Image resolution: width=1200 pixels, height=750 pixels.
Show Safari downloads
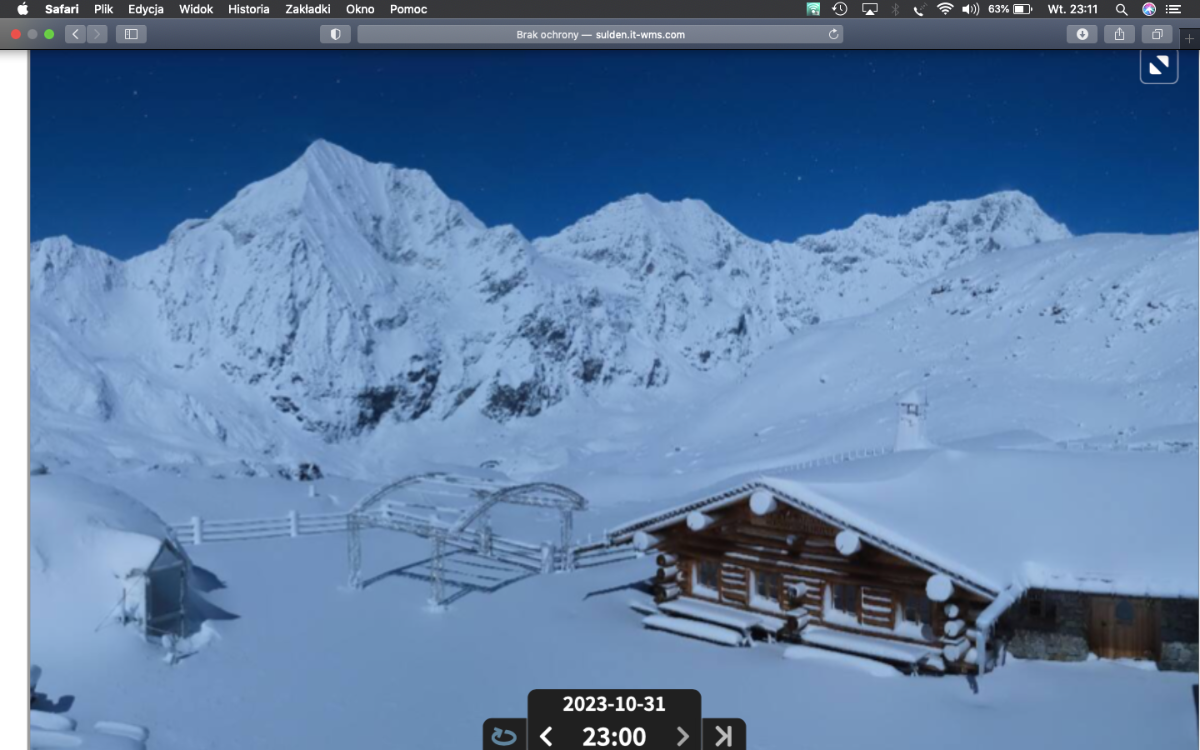click(x=1082, y=34)
